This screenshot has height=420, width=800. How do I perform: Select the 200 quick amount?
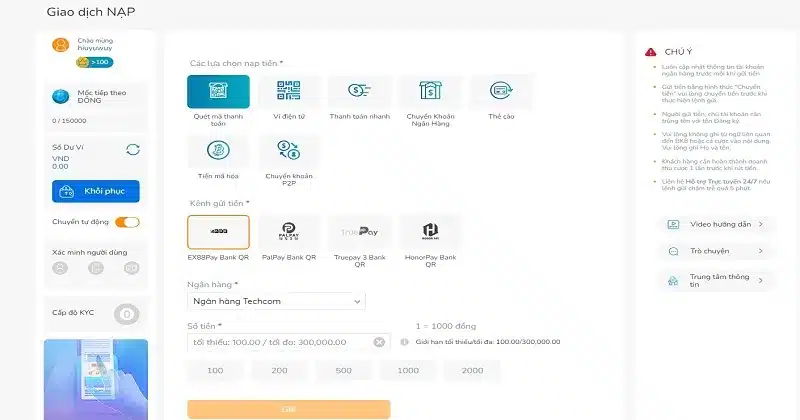point(280,370)
